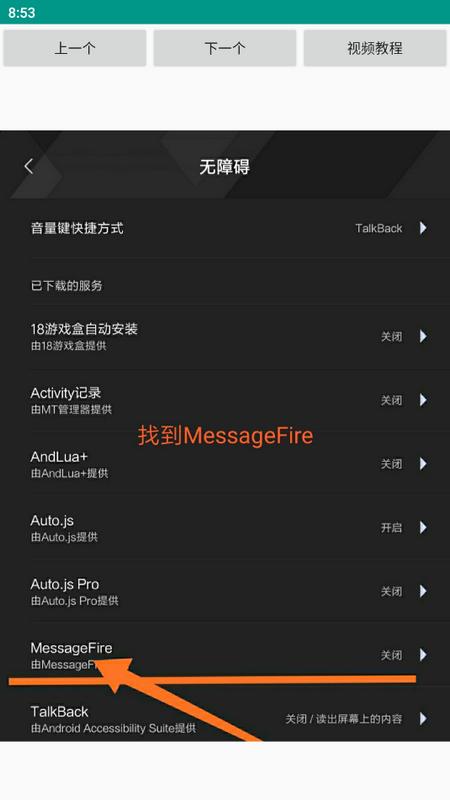This screenshot has height=800, width=450.
Task: Select the 18游戏盒自动安装 service entry
Action: (x=225, y=336)
